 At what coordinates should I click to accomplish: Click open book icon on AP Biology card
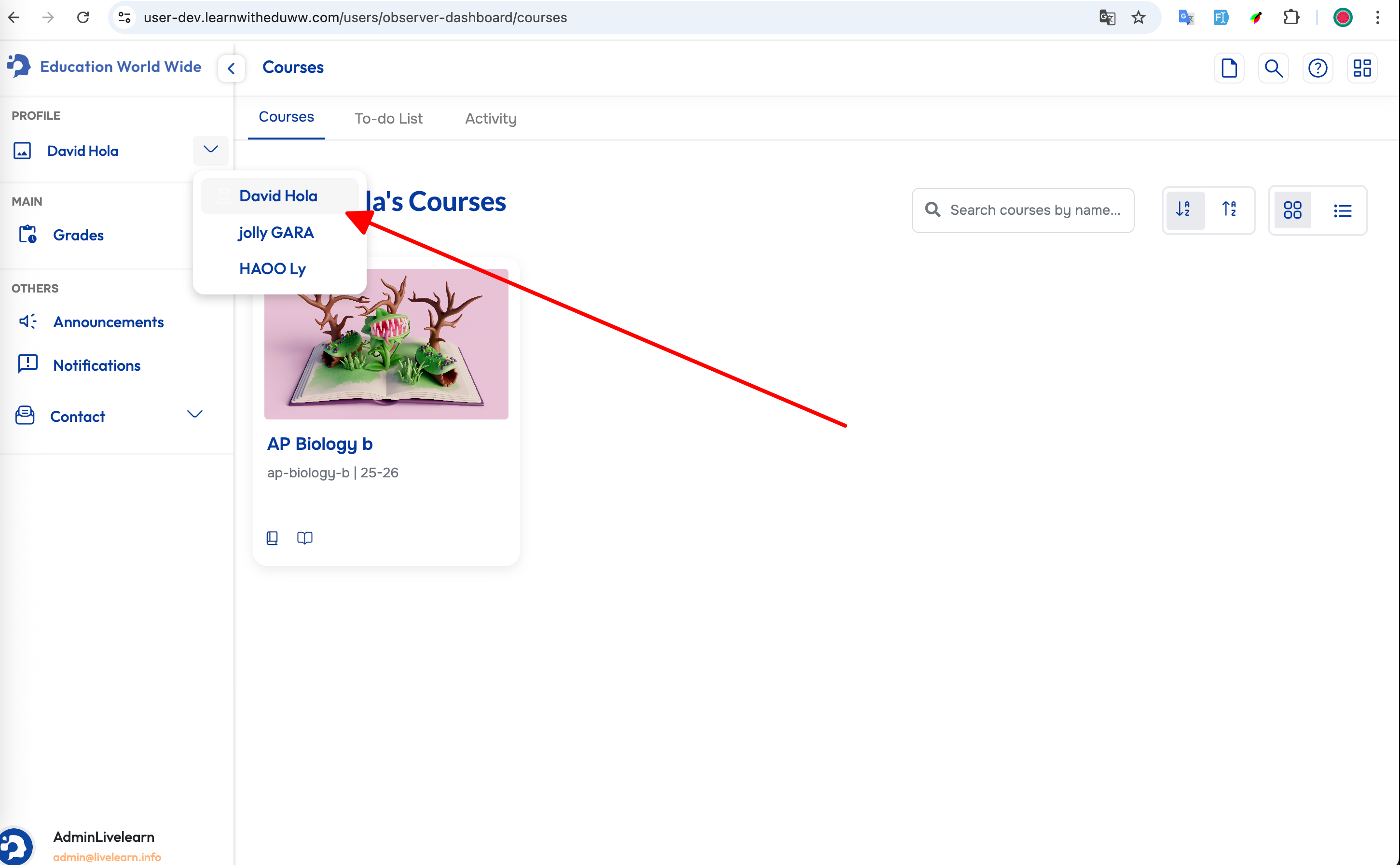pos(305,538)
